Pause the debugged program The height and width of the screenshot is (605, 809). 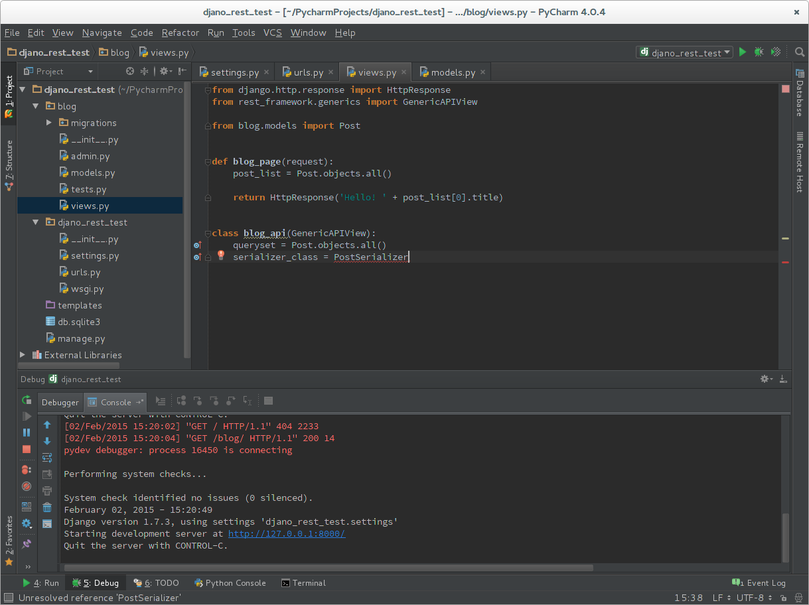(x=26, y=432)
